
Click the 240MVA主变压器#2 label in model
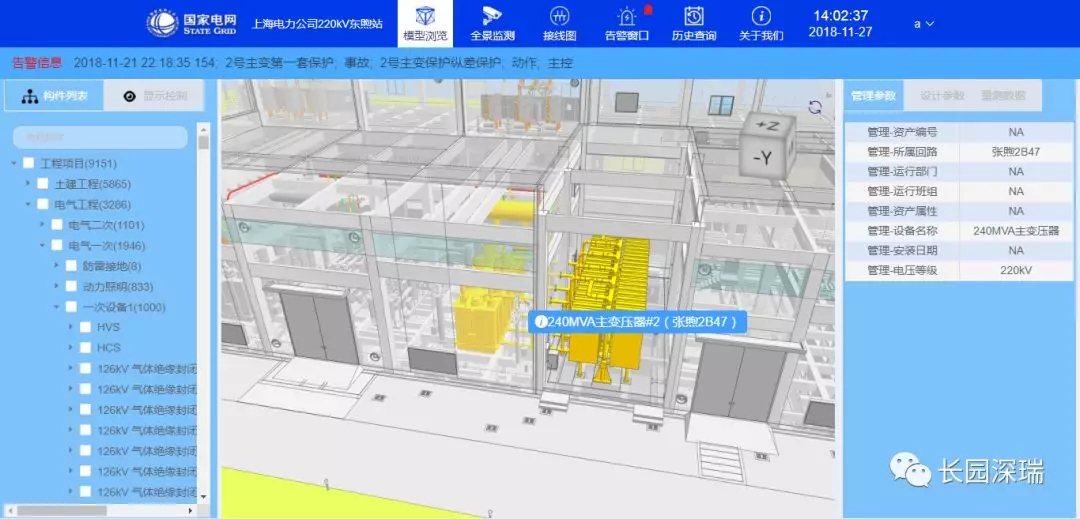[637, 322]
